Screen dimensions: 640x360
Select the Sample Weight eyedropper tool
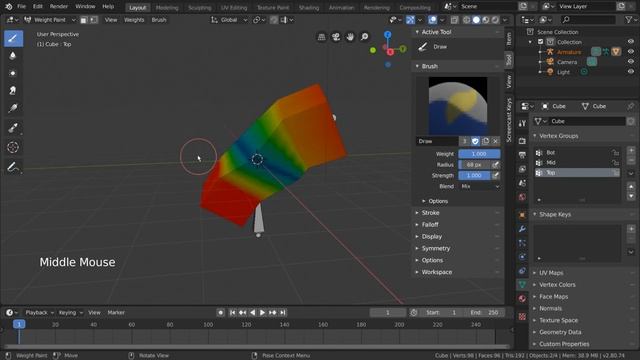(13, 128)
